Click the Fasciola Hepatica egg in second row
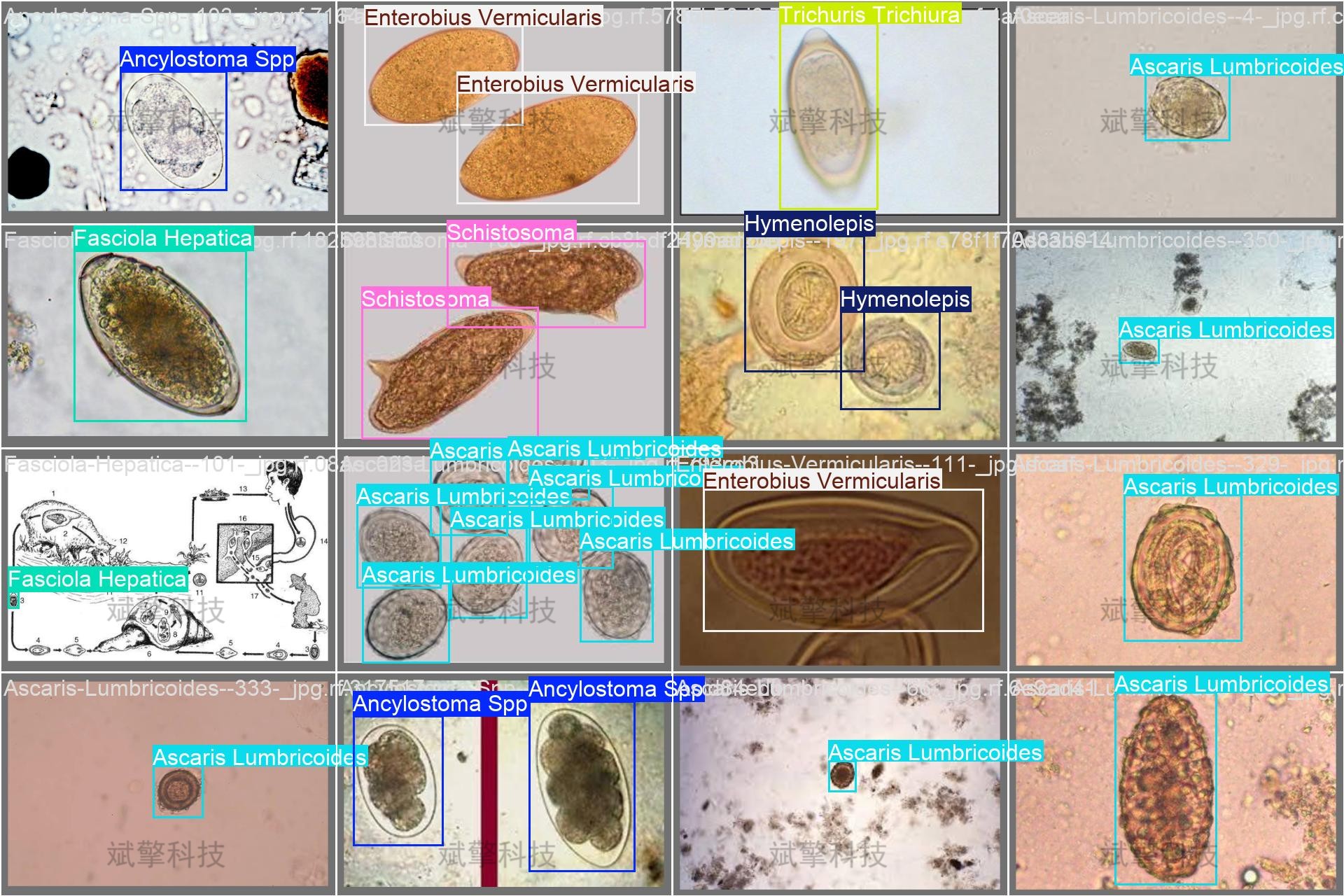This screenshot has height=896, width=1344. click(160, 334)
